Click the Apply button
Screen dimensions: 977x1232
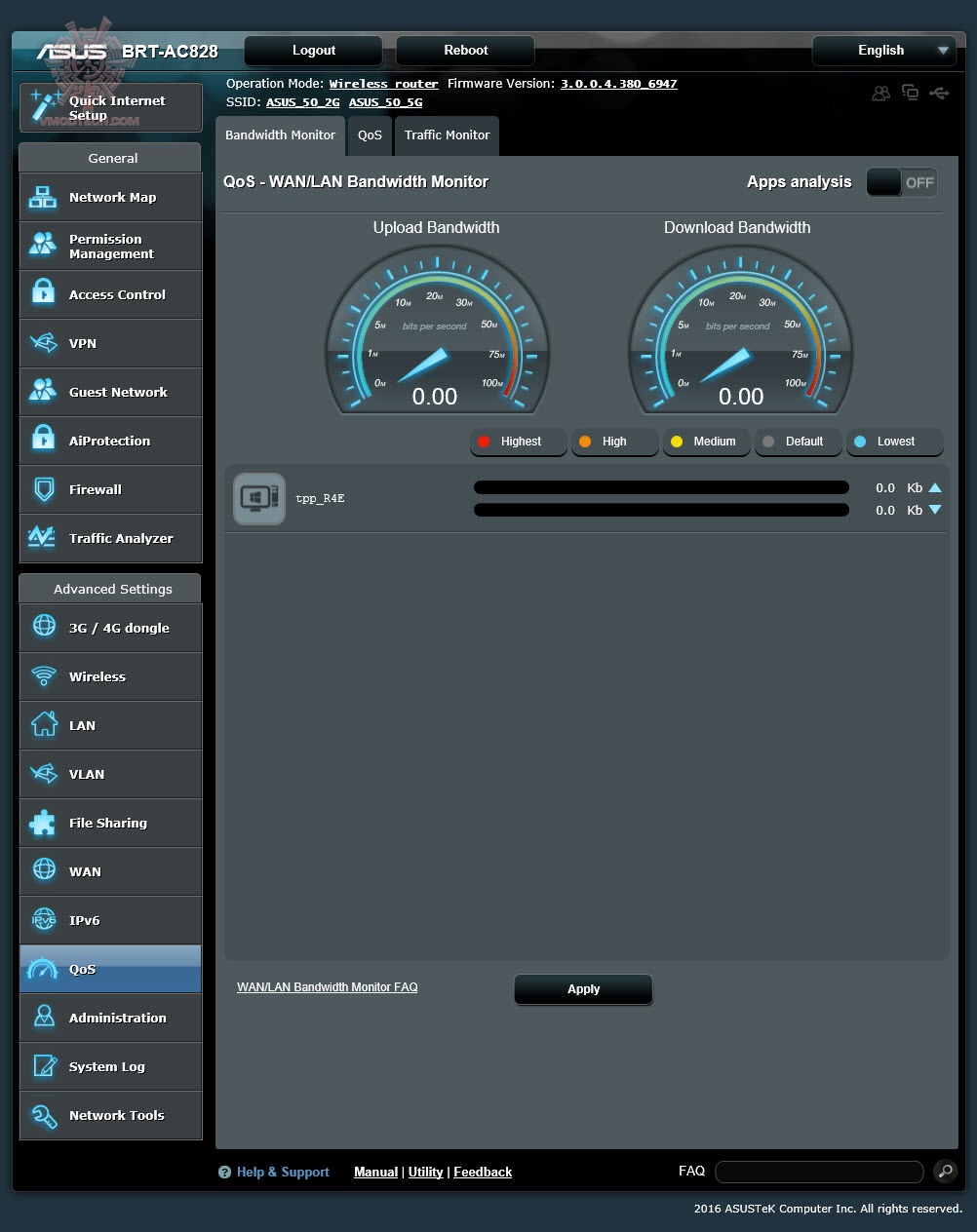click(x=583, y=989)
